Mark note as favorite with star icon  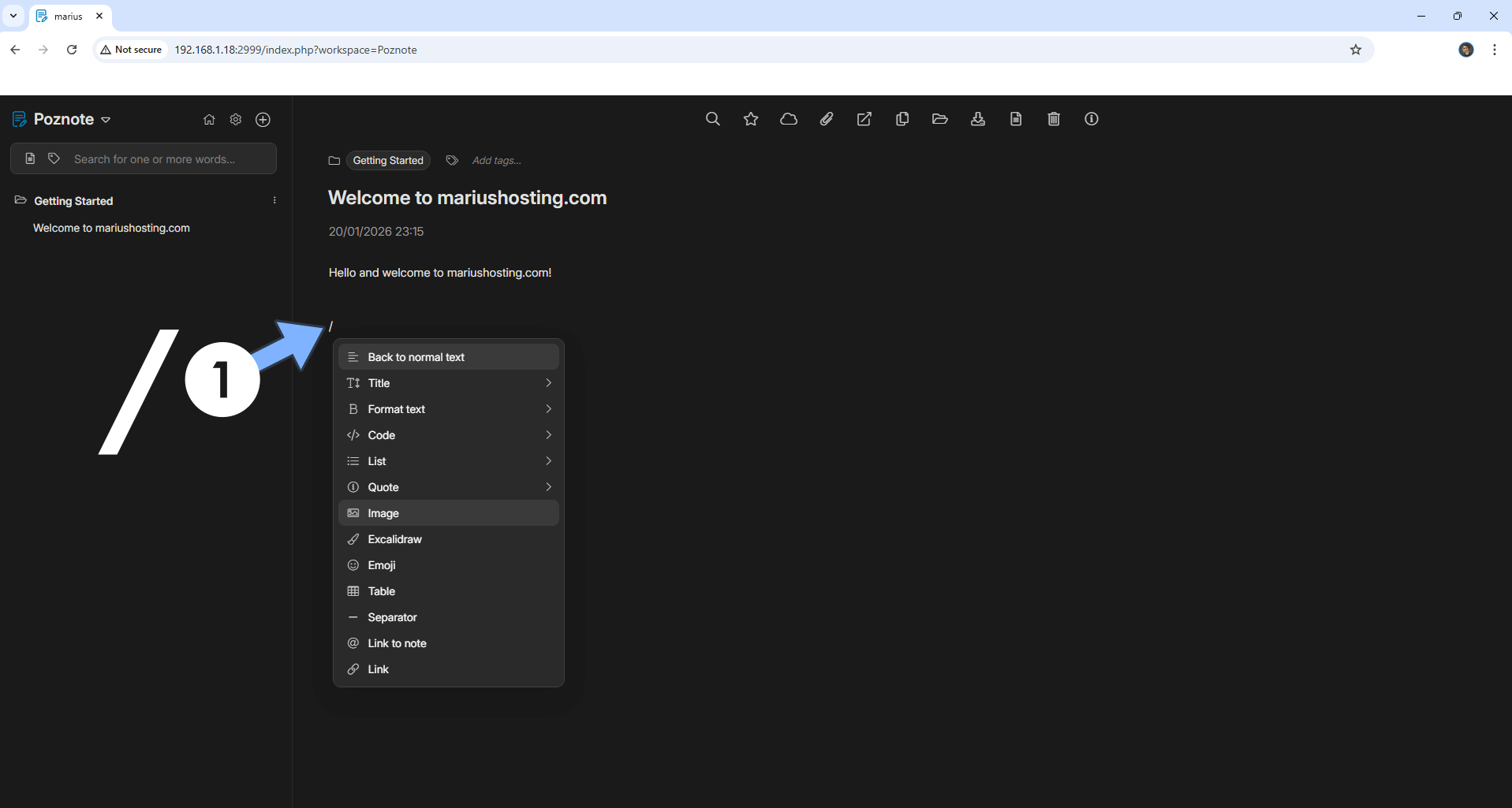[750, 119]
